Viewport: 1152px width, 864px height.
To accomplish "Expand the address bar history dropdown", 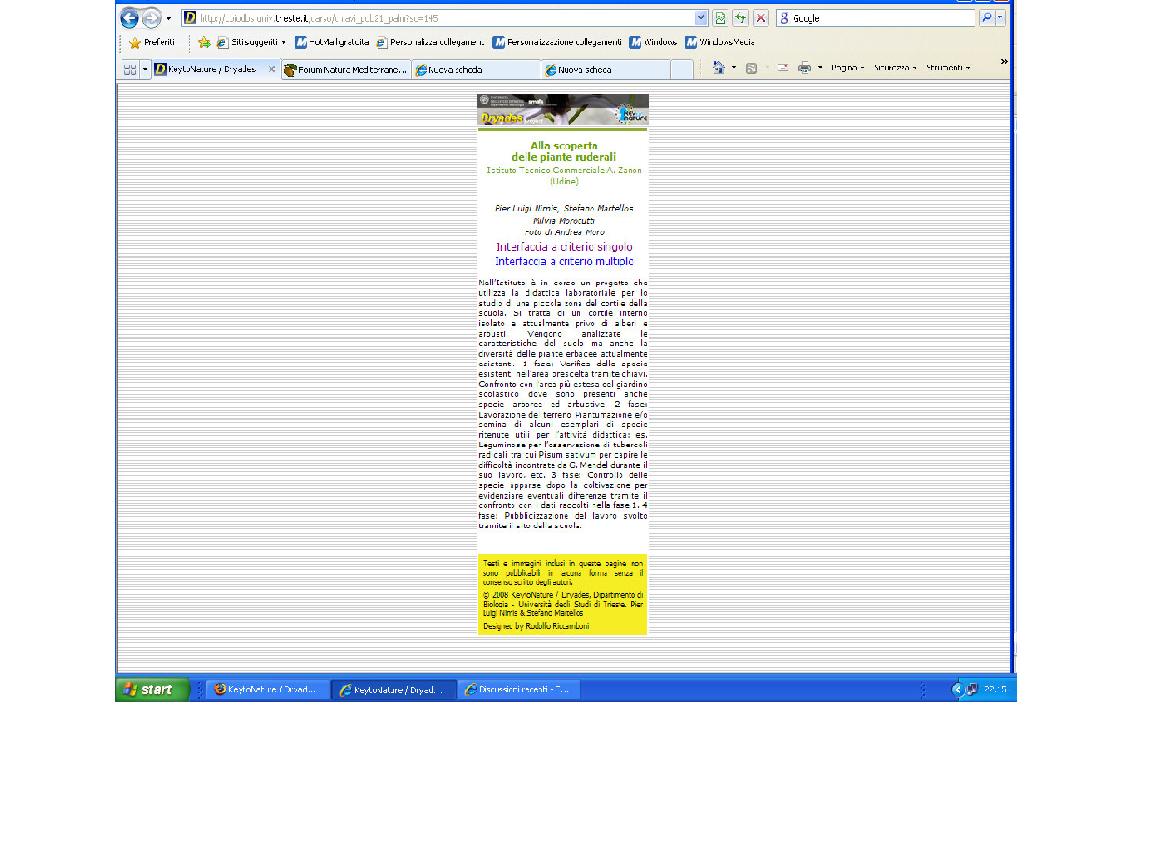I will tap(701, 18).
